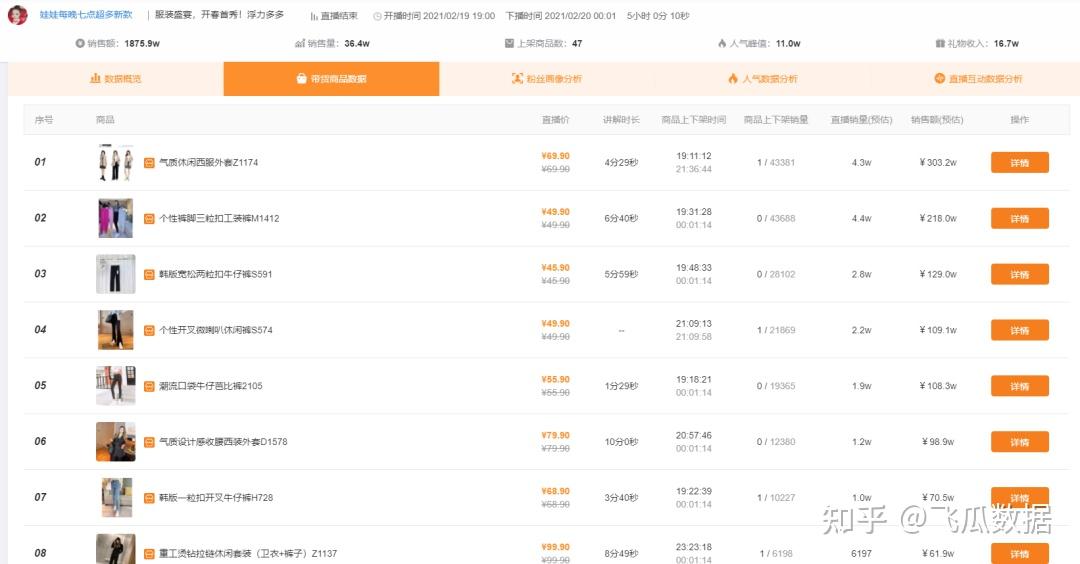
Task: Click the product thumbnail in row 06
Action: coord(115,442)
